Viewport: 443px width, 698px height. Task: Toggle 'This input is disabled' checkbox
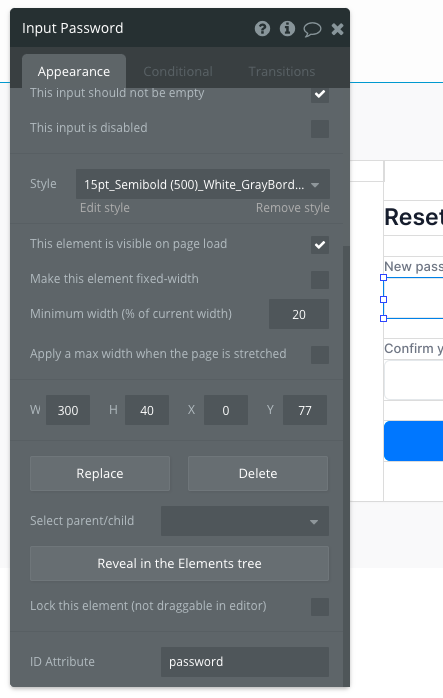[x=320, y=129]
